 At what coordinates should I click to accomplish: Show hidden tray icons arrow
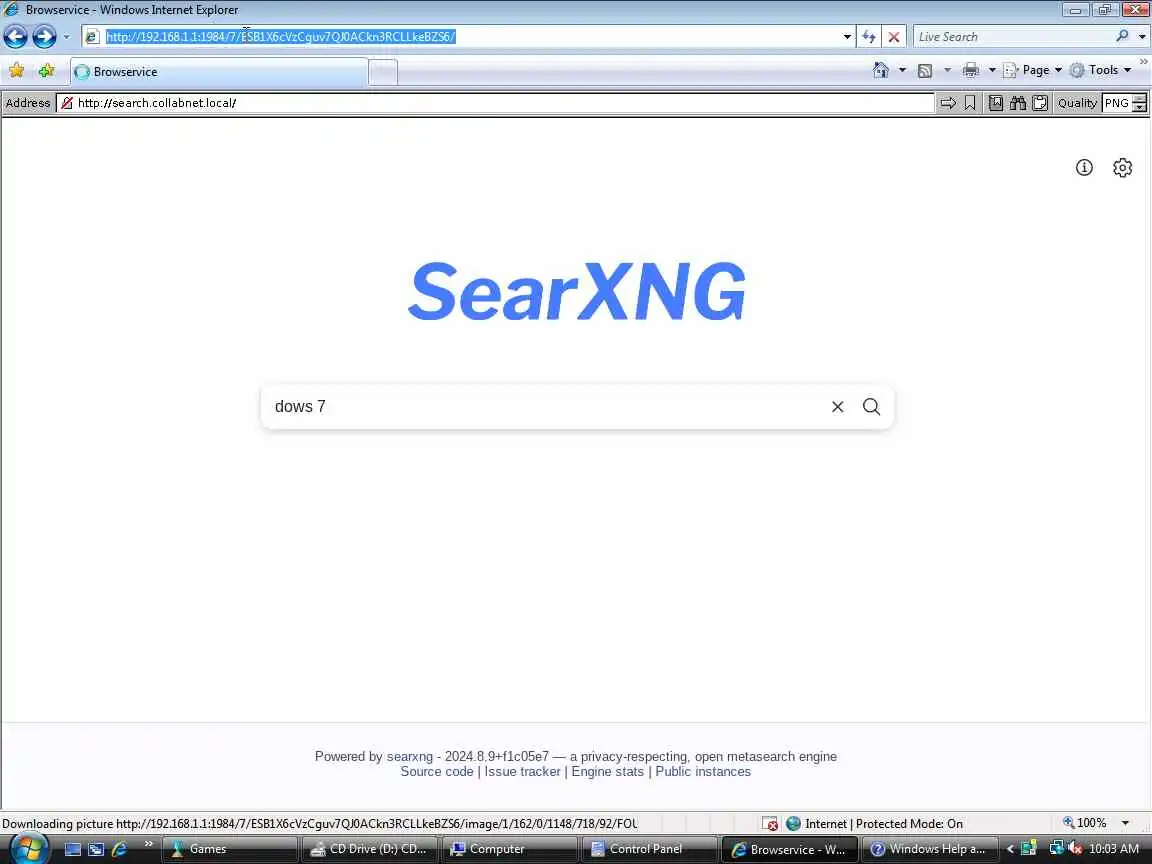click(1010, 849)
